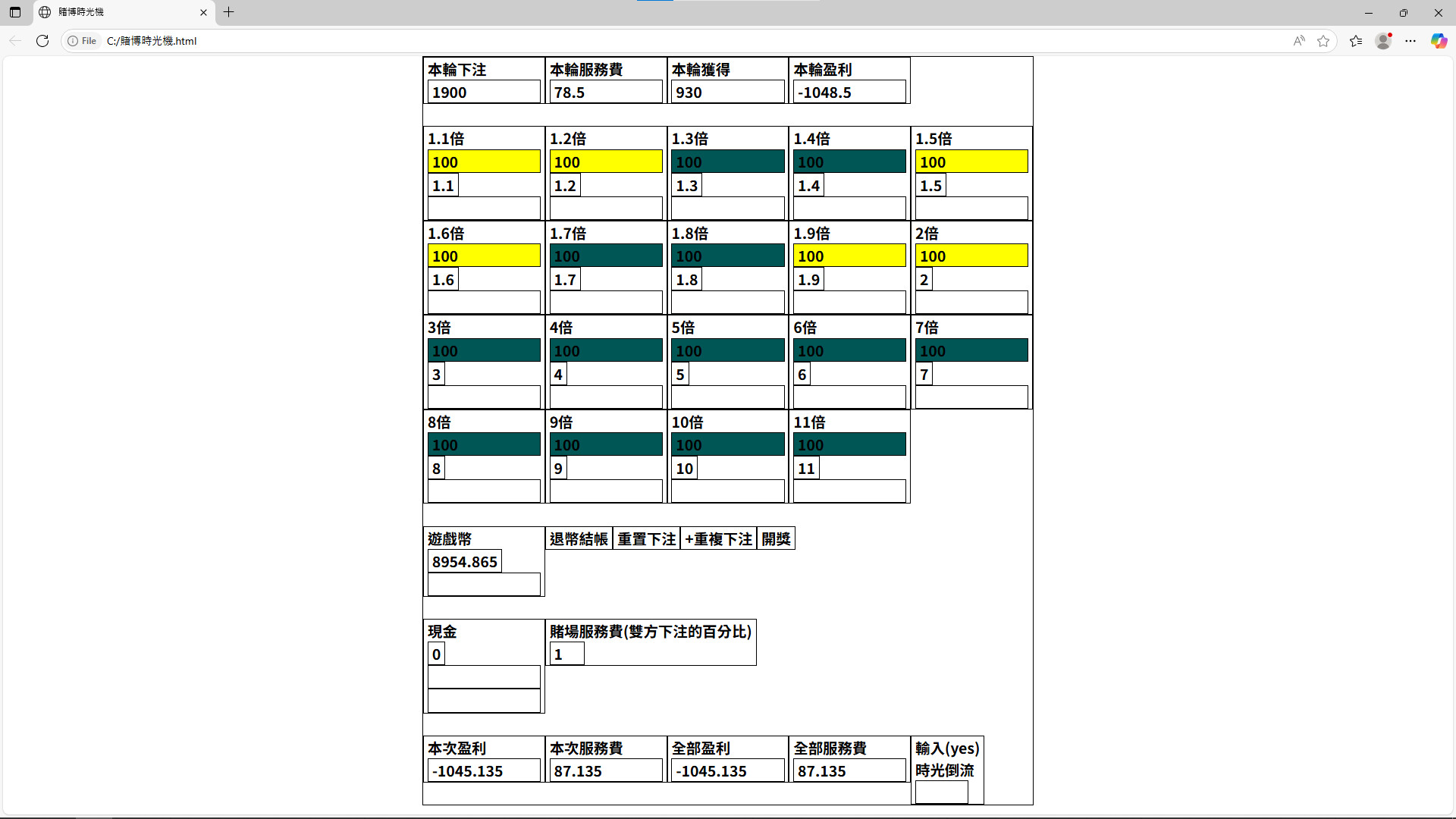The width and height of the screenshot is (1456, 819).
Task: Close the 賭博時光機 tab
Action: click(x=203, y=12)
